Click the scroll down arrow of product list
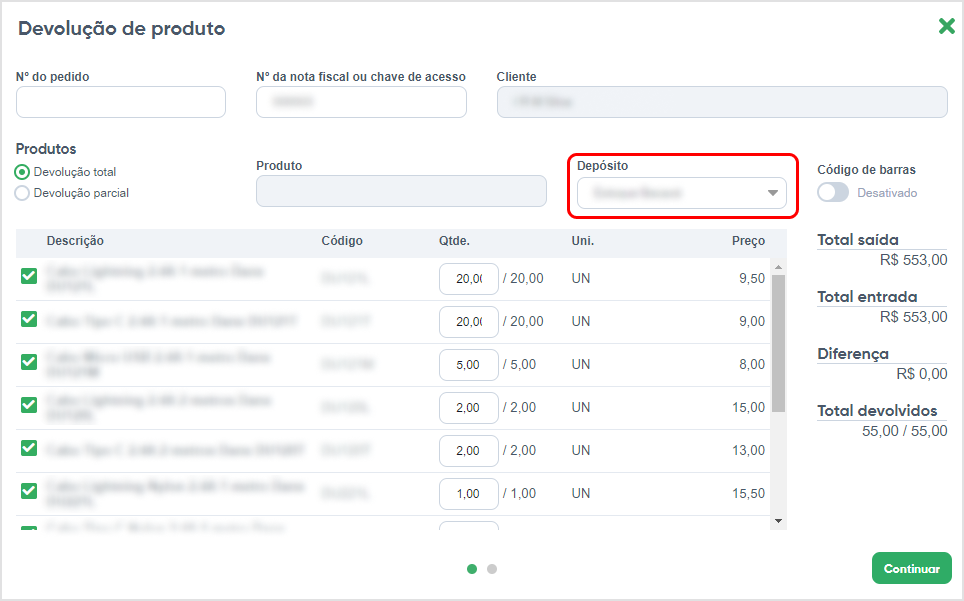The height and width of the screenshot is (601, 964). tap(778, 521)
